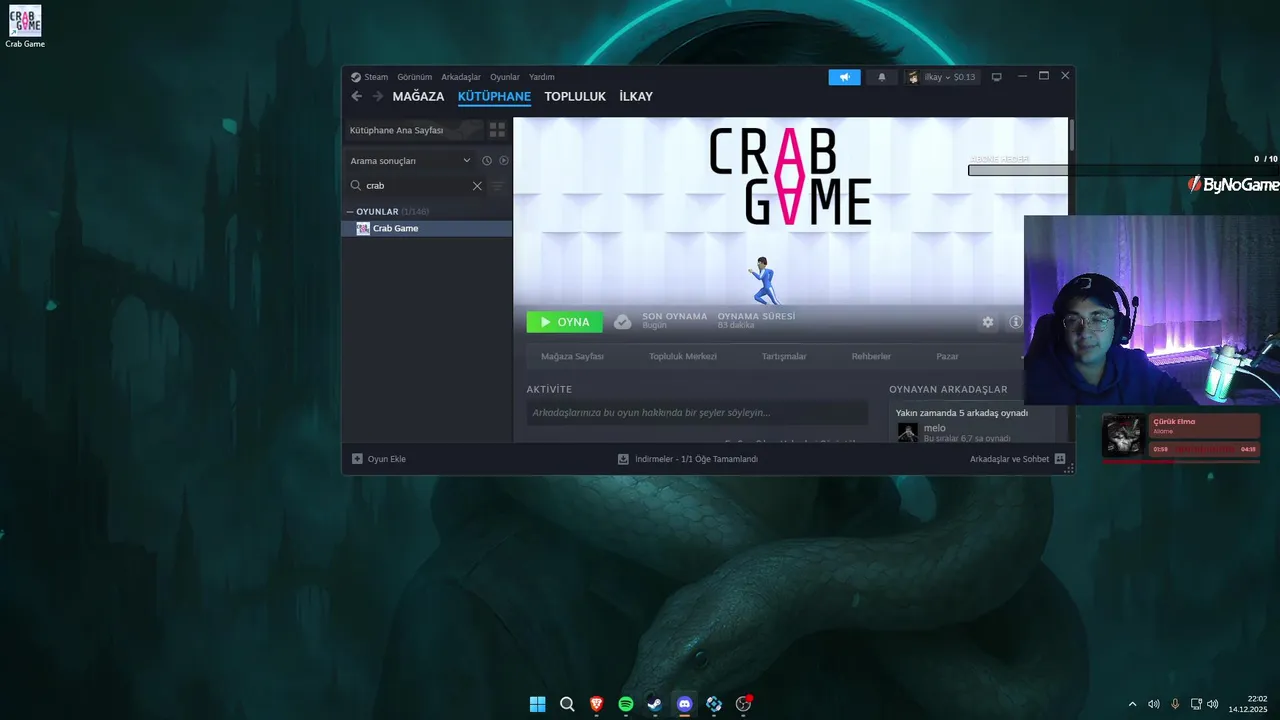Click the microphone tray icon

1175,704
